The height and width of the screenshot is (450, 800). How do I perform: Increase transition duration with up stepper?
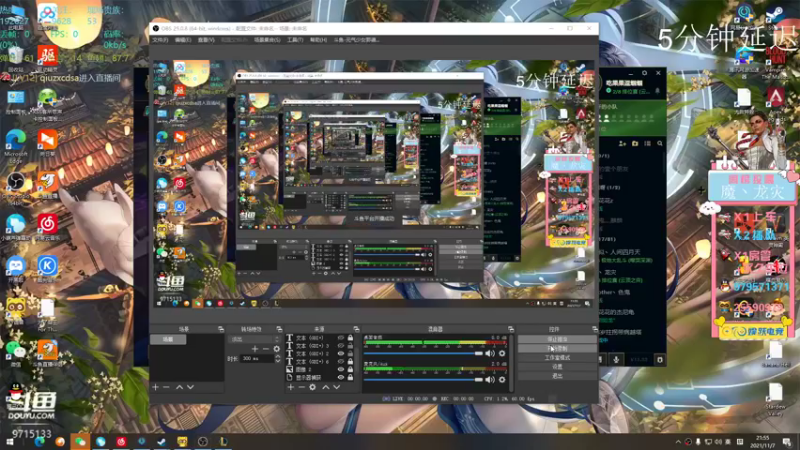tap(278, 357)
